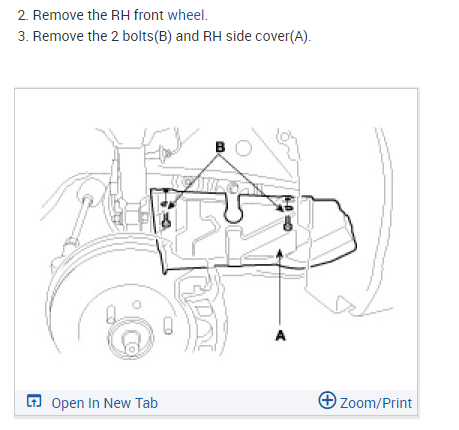Viewport: 459px width, 430px height.
Task: Click the step 3 side cover instruction
Action: click(x=164, y=36)
